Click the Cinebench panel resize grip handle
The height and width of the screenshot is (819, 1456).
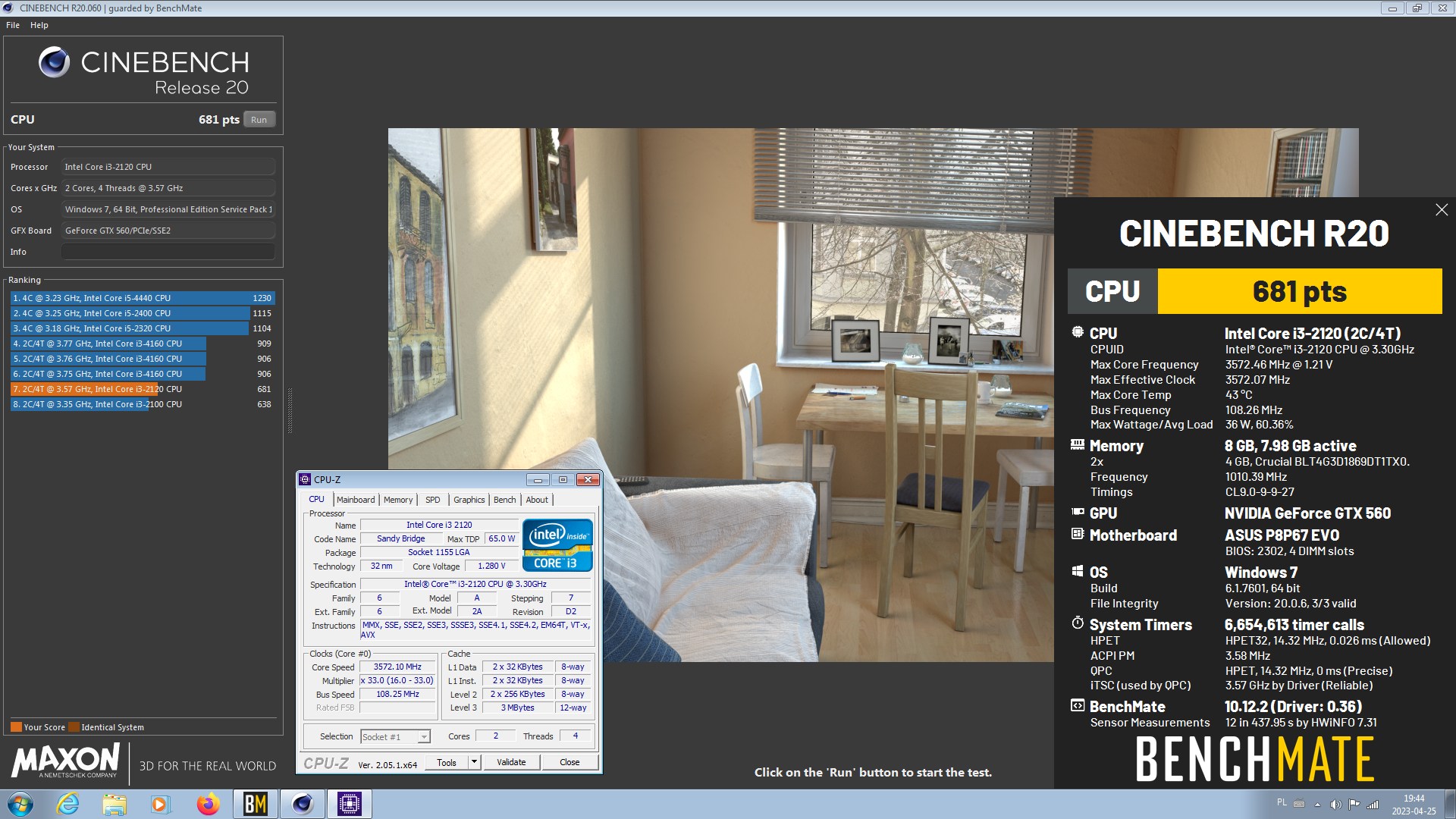click(290, 410)
